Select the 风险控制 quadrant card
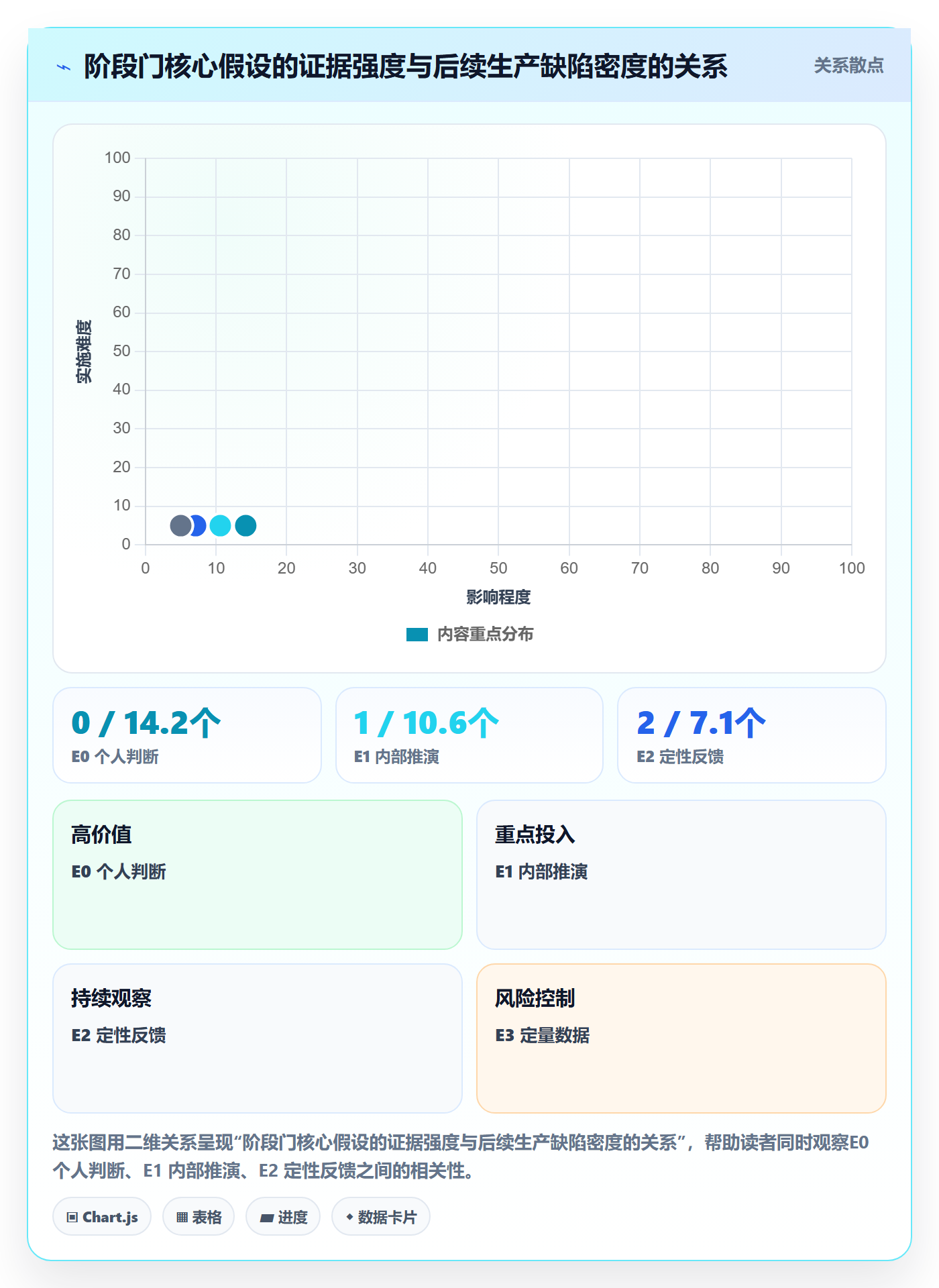This screenshot has height=1288, width=939. click(681, 1038)
